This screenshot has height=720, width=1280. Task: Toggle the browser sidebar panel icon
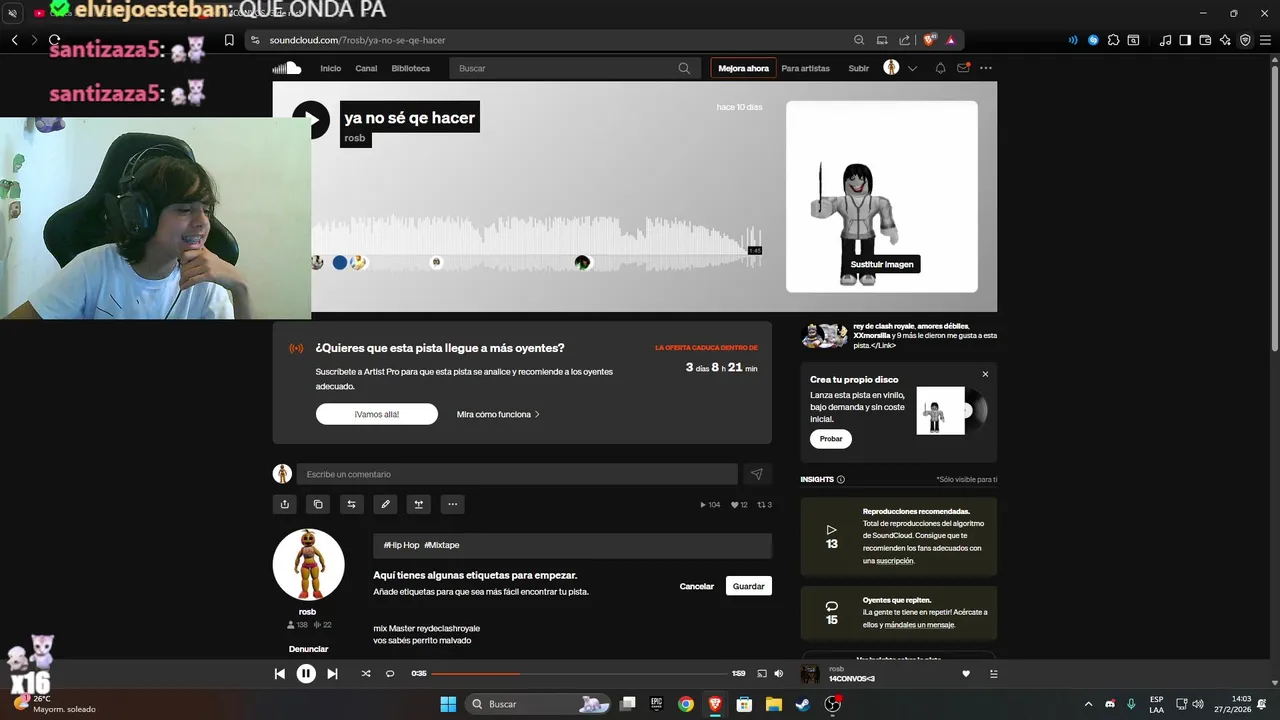[1185, 40]
